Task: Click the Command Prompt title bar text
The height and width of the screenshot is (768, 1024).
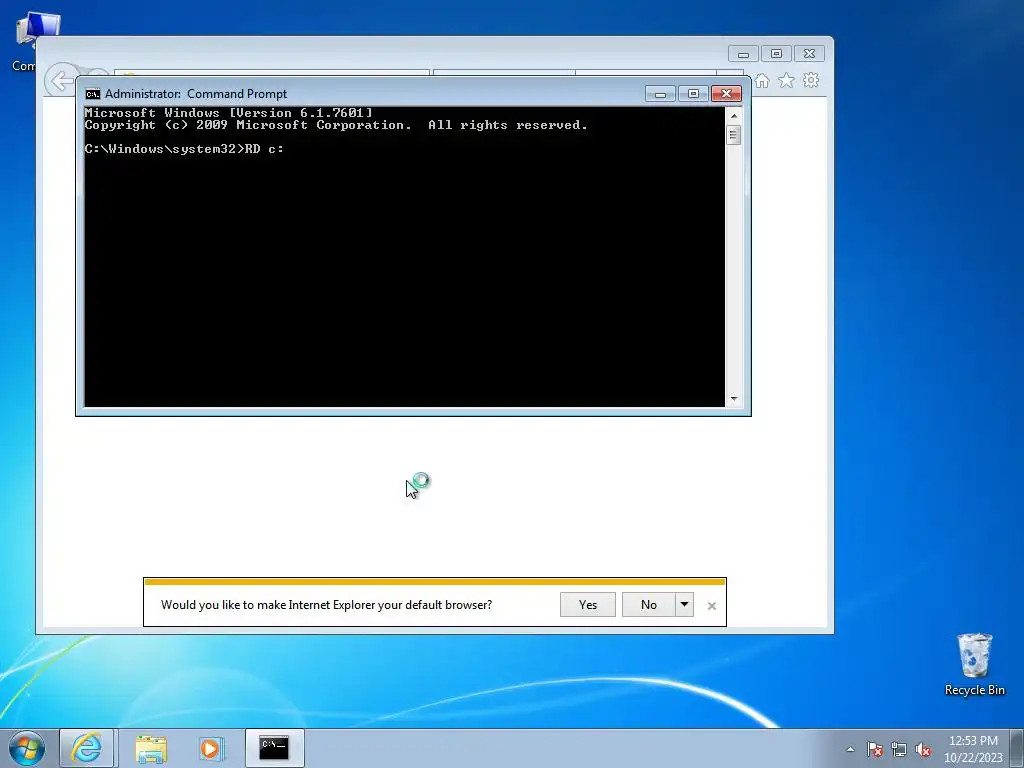Action: 196,94
